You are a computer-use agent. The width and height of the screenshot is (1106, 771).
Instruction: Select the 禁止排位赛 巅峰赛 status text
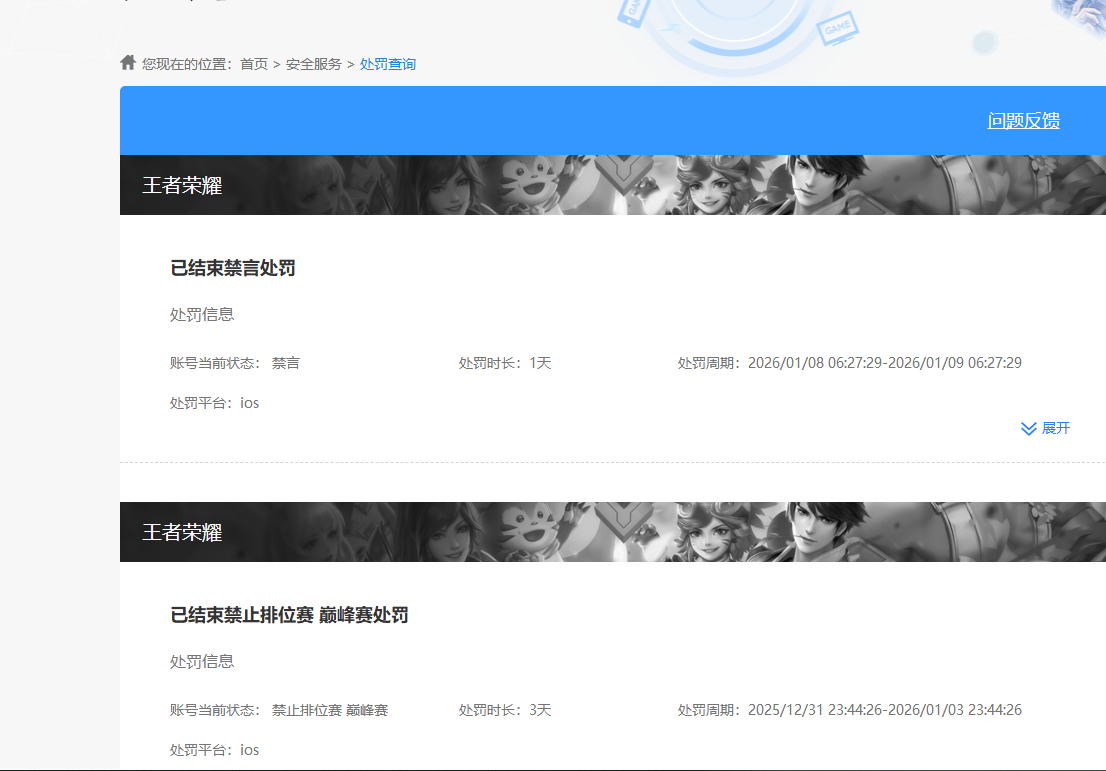click(329, 709)
